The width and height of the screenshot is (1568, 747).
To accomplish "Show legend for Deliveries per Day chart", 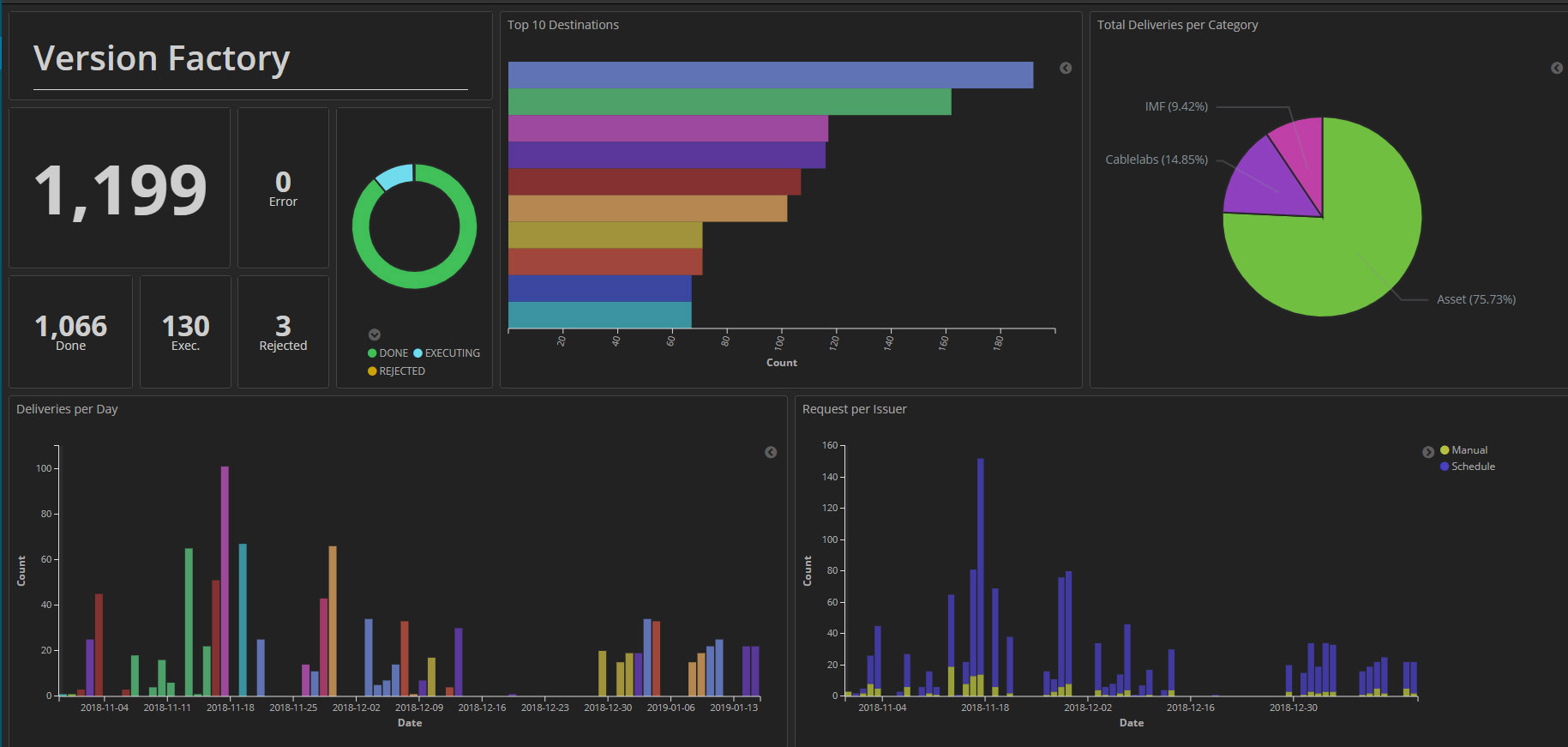I will coord(771,453).
